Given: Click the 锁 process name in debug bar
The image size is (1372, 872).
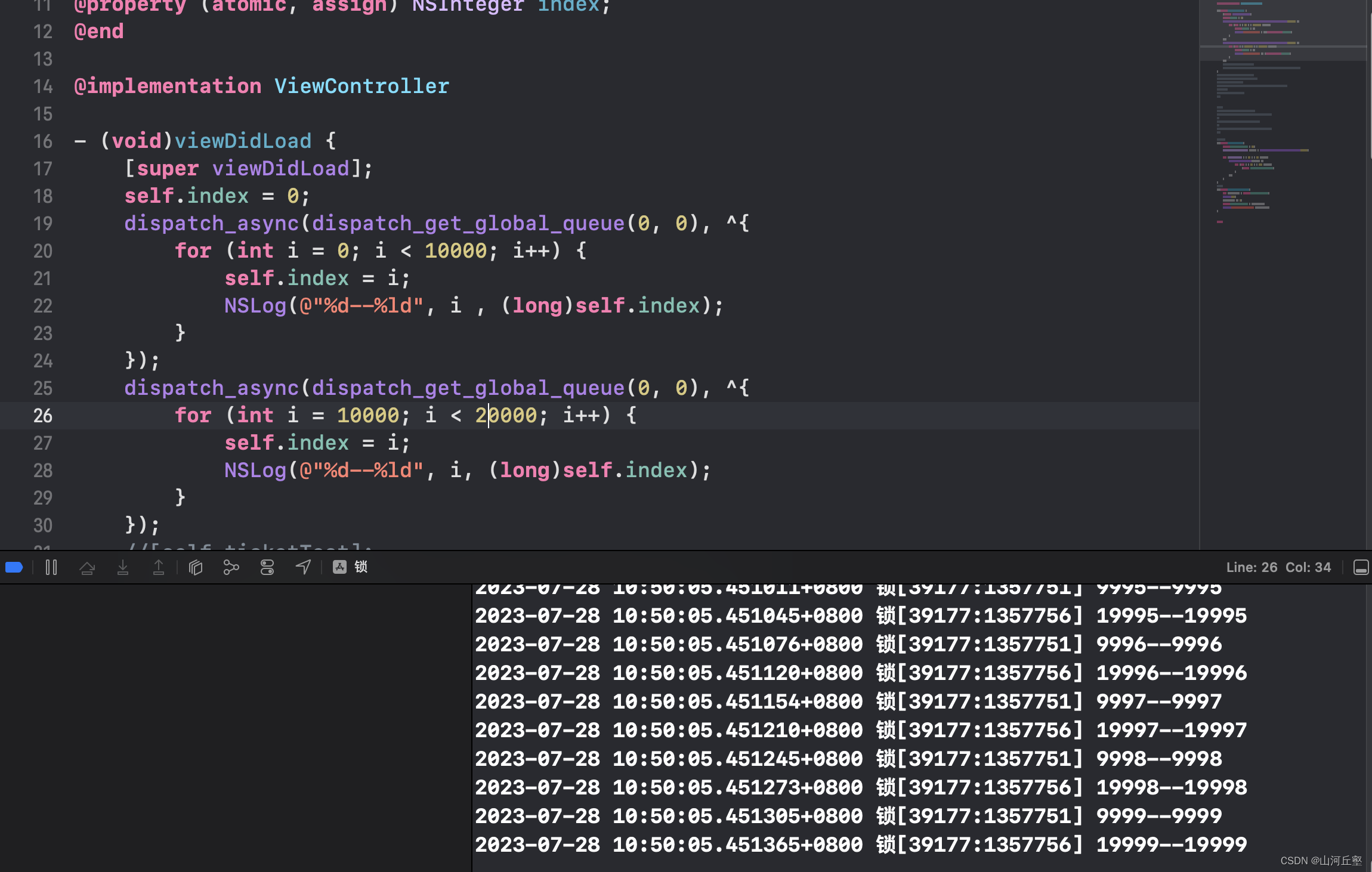Looking at the screenshot, I should click(361, 567).
